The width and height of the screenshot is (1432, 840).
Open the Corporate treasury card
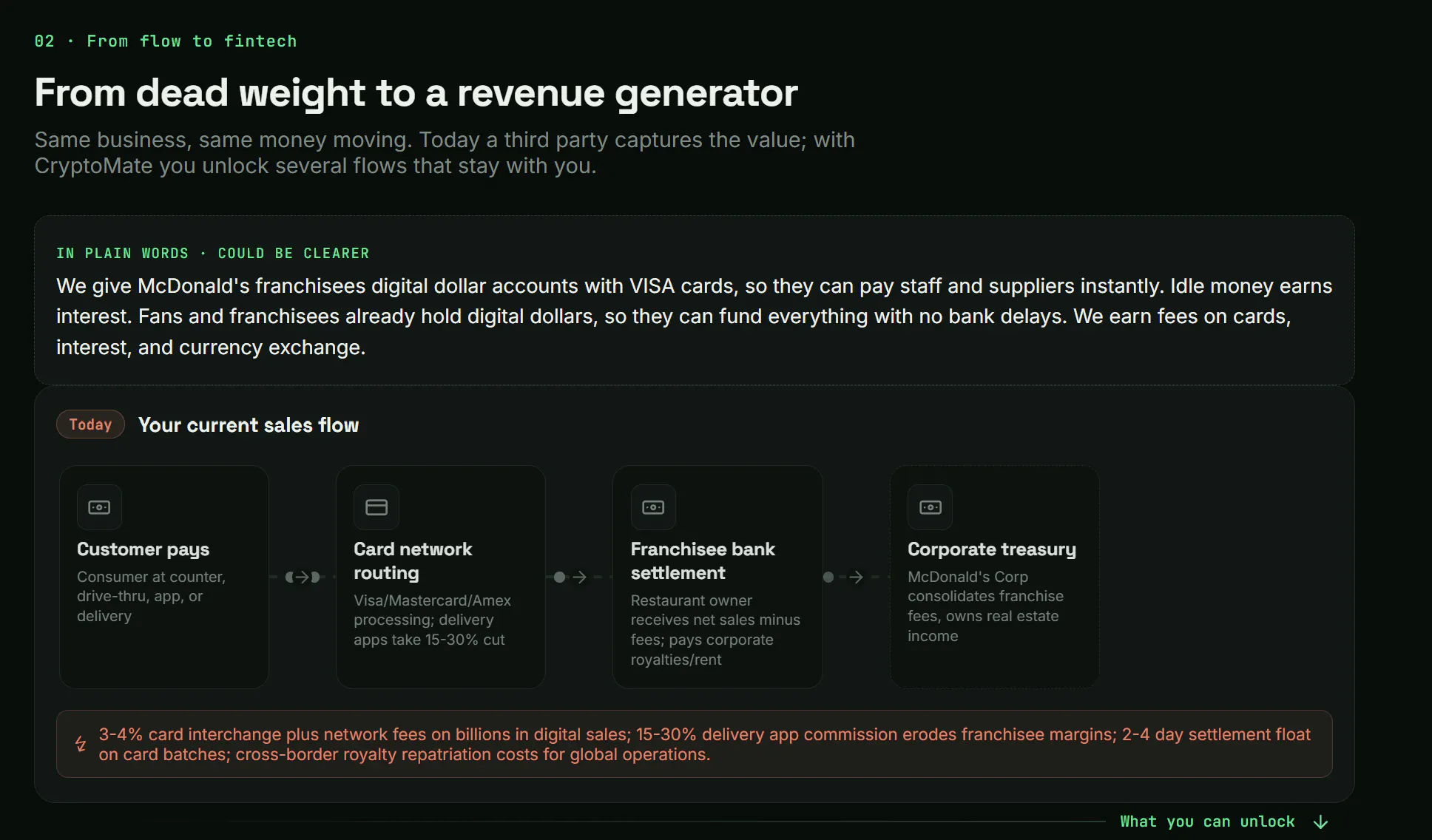(x=994, y=577)
